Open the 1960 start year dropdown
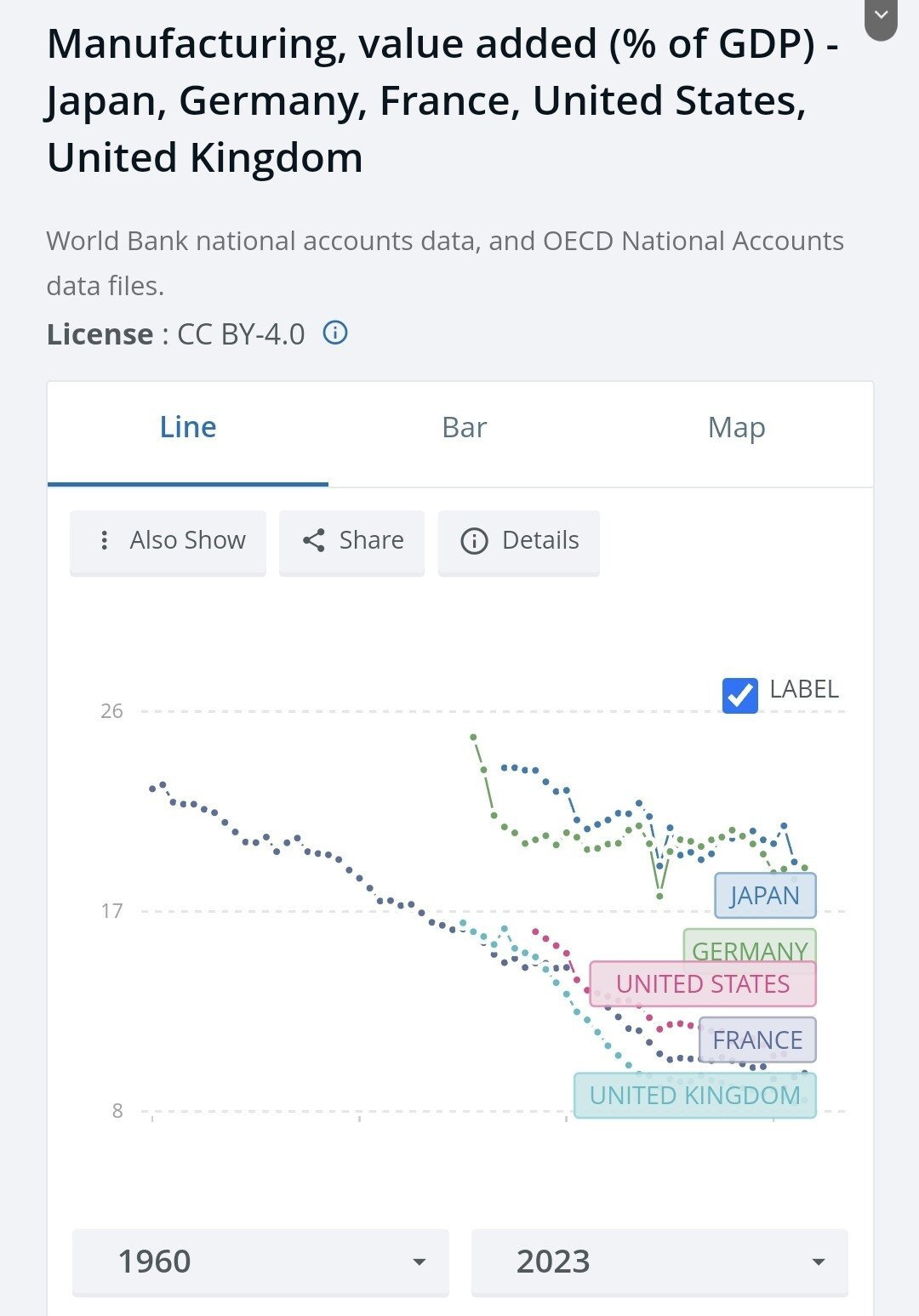This screenshot has height=1316, width=919. (260, 1261)
